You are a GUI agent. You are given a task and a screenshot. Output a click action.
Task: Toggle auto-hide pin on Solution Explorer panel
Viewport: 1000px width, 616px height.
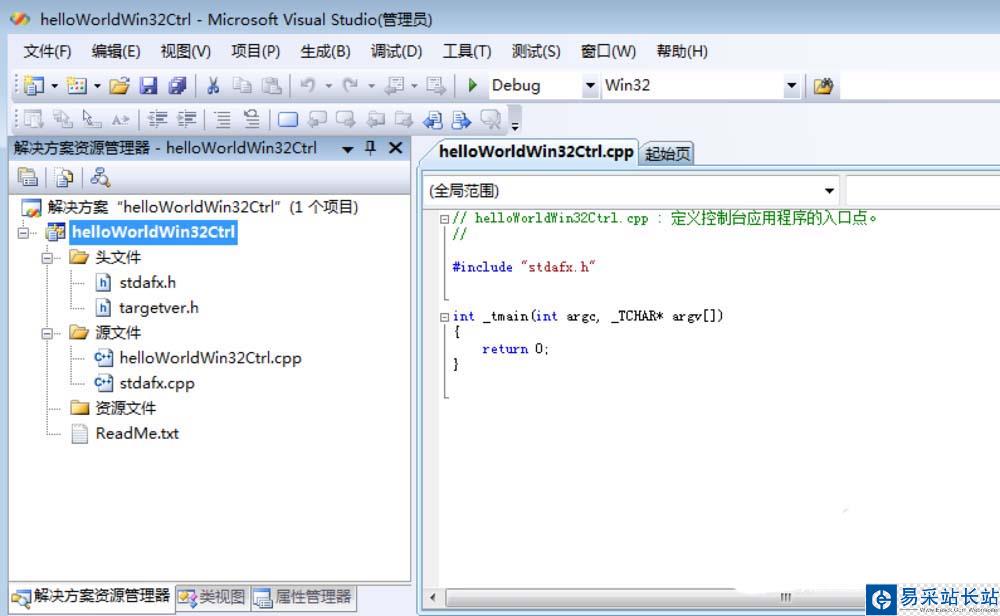[x=371, y=148]
